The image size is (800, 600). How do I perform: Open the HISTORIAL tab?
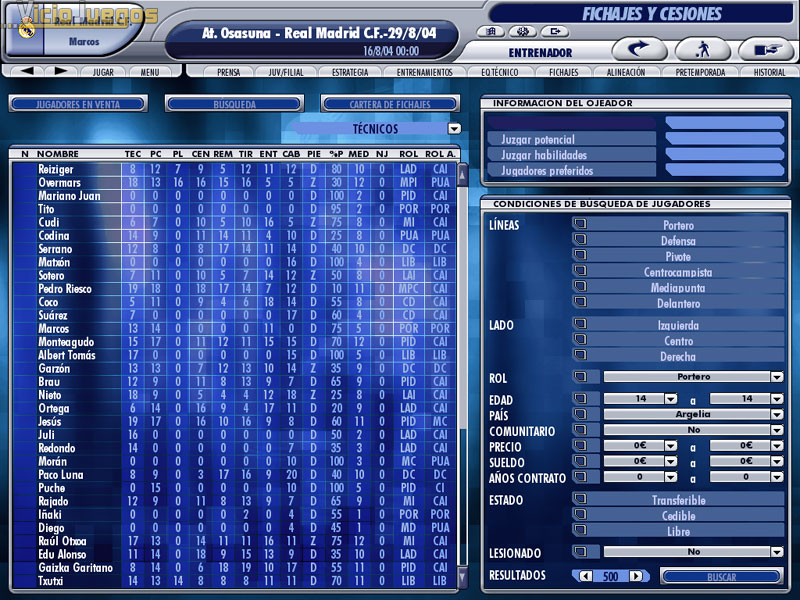[x=769, y=72]
